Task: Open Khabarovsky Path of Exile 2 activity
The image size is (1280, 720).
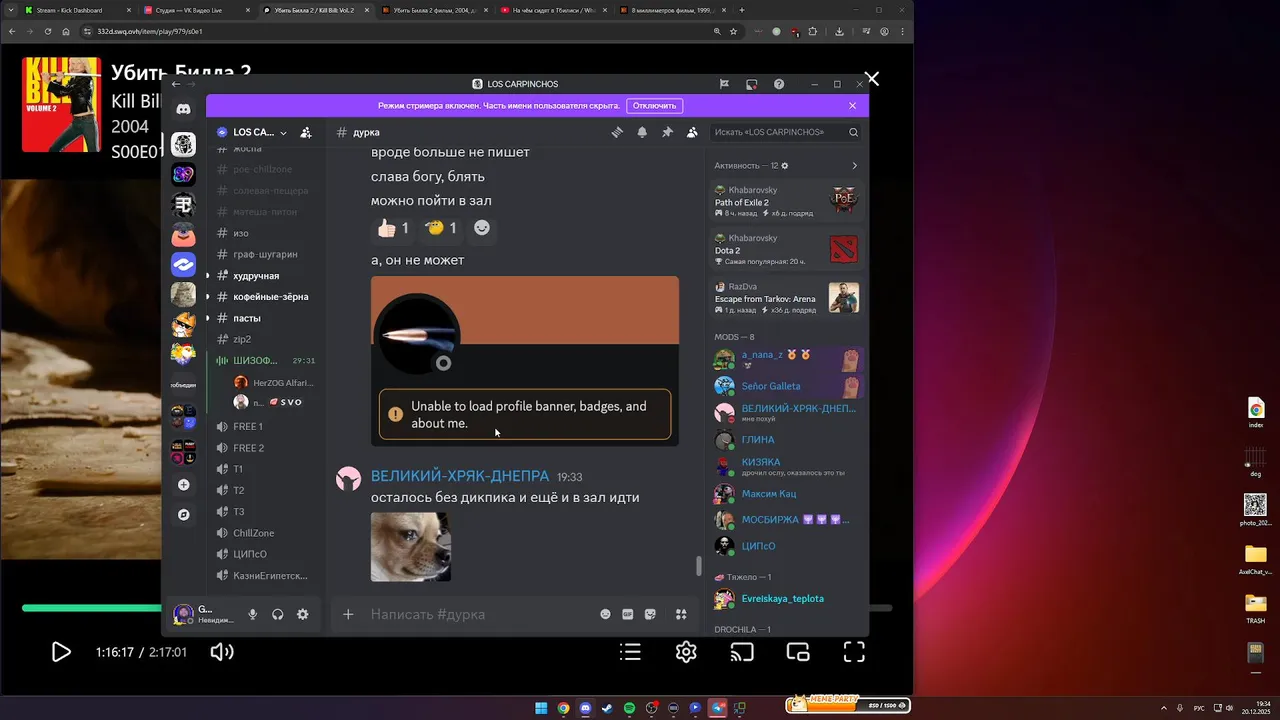Action: click(x=787, y=201)
